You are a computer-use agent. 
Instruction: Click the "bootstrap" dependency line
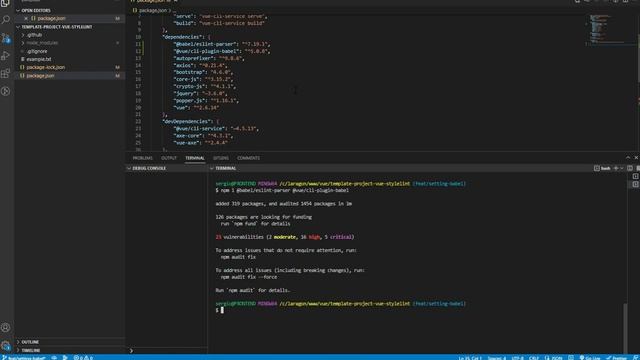(203, 72)
